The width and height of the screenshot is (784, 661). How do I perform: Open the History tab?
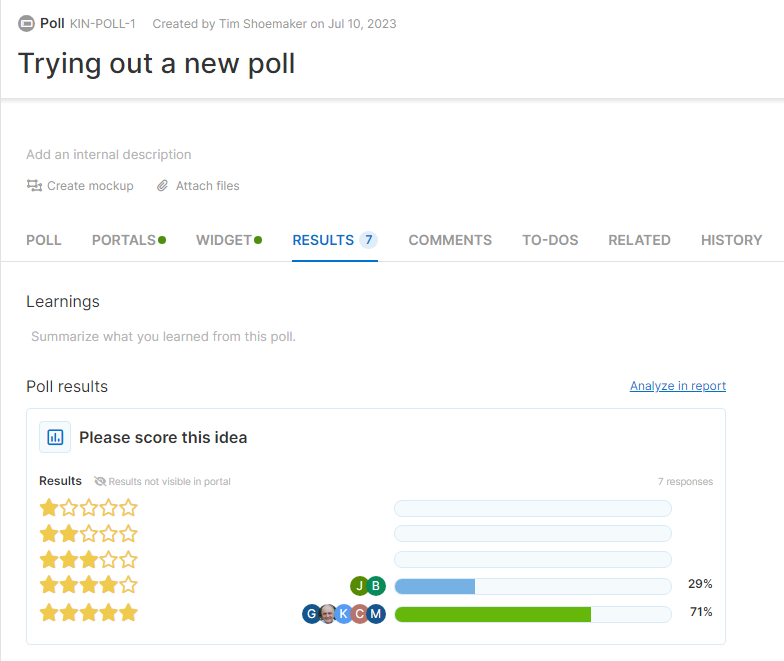tap(731, 240)
